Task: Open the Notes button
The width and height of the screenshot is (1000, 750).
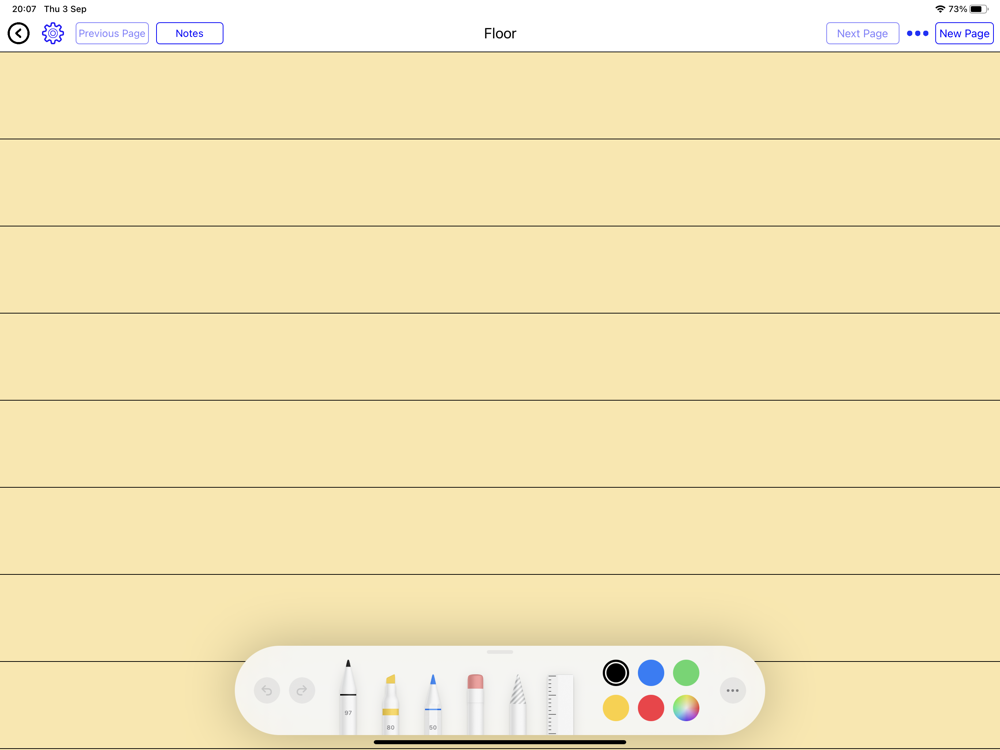Action: pyautogui.click(x=189, y=33)
